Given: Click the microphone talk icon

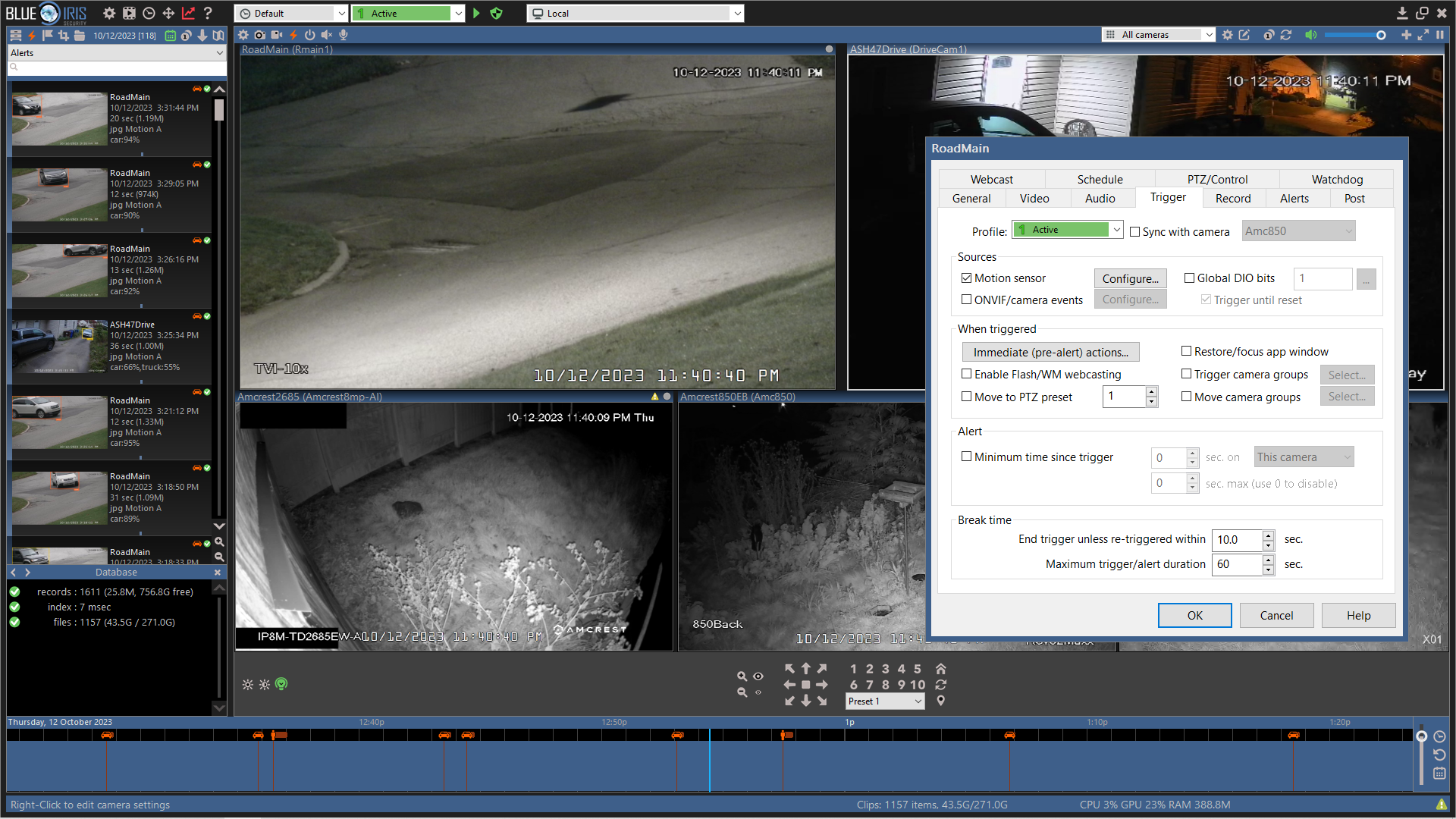Looking at the screenshot, I should coord(344,35).
